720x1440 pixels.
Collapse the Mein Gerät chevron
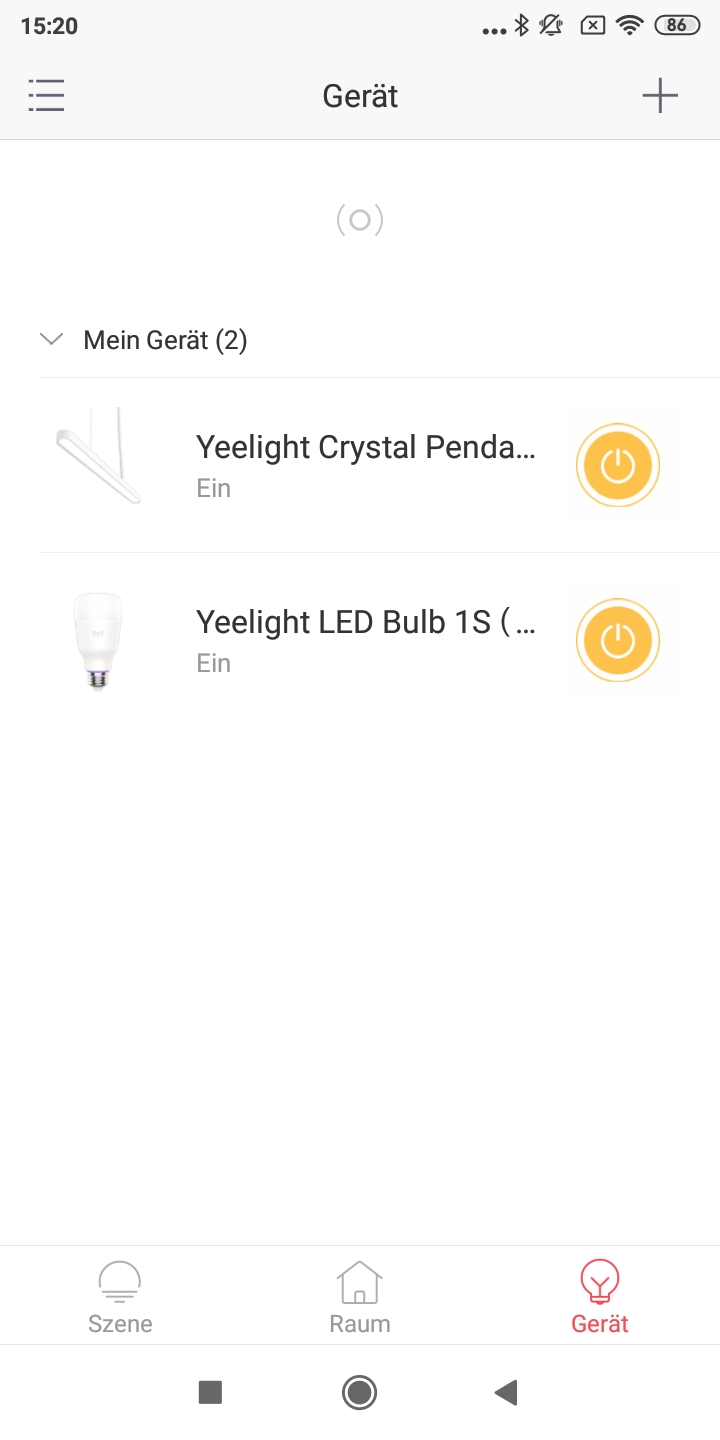(x=51, y=340)
